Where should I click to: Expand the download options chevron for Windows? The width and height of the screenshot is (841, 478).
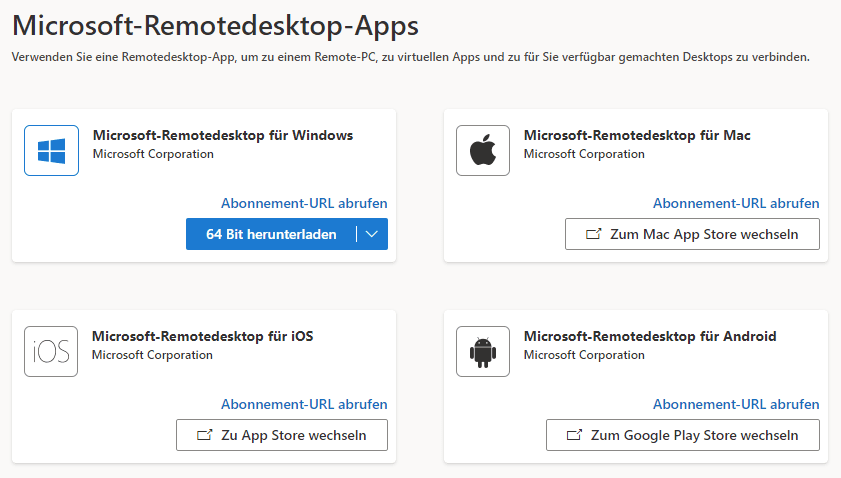point(372,234)
